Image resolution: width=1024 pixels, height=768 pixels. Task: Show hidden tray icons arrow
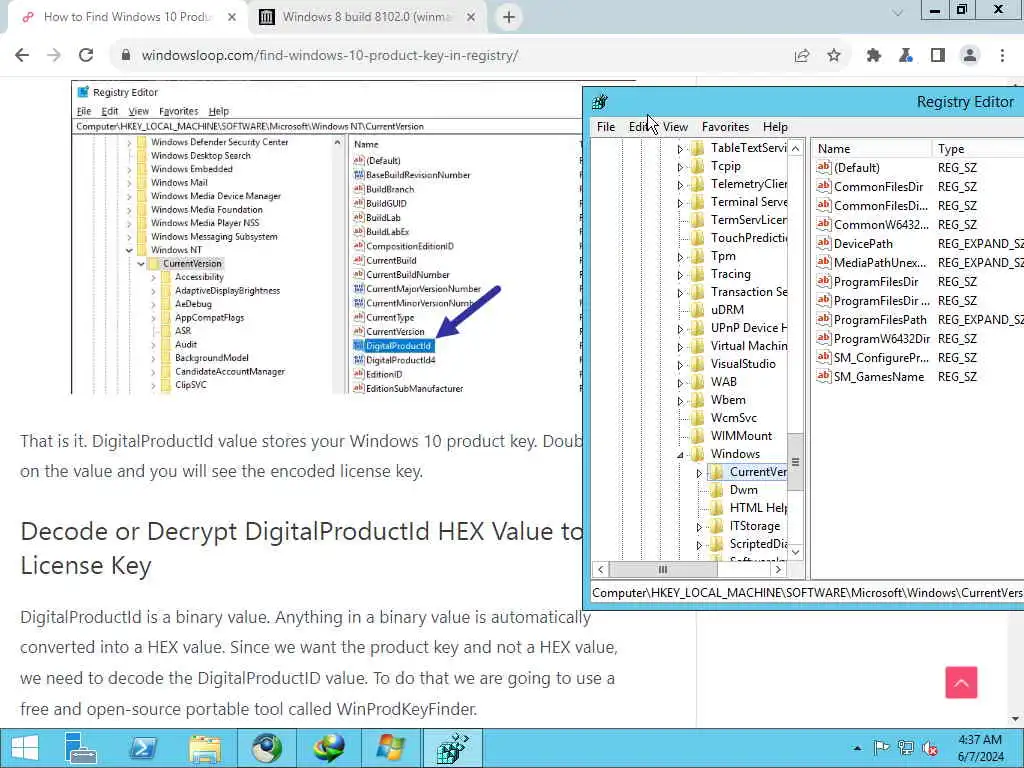[857, 748]
